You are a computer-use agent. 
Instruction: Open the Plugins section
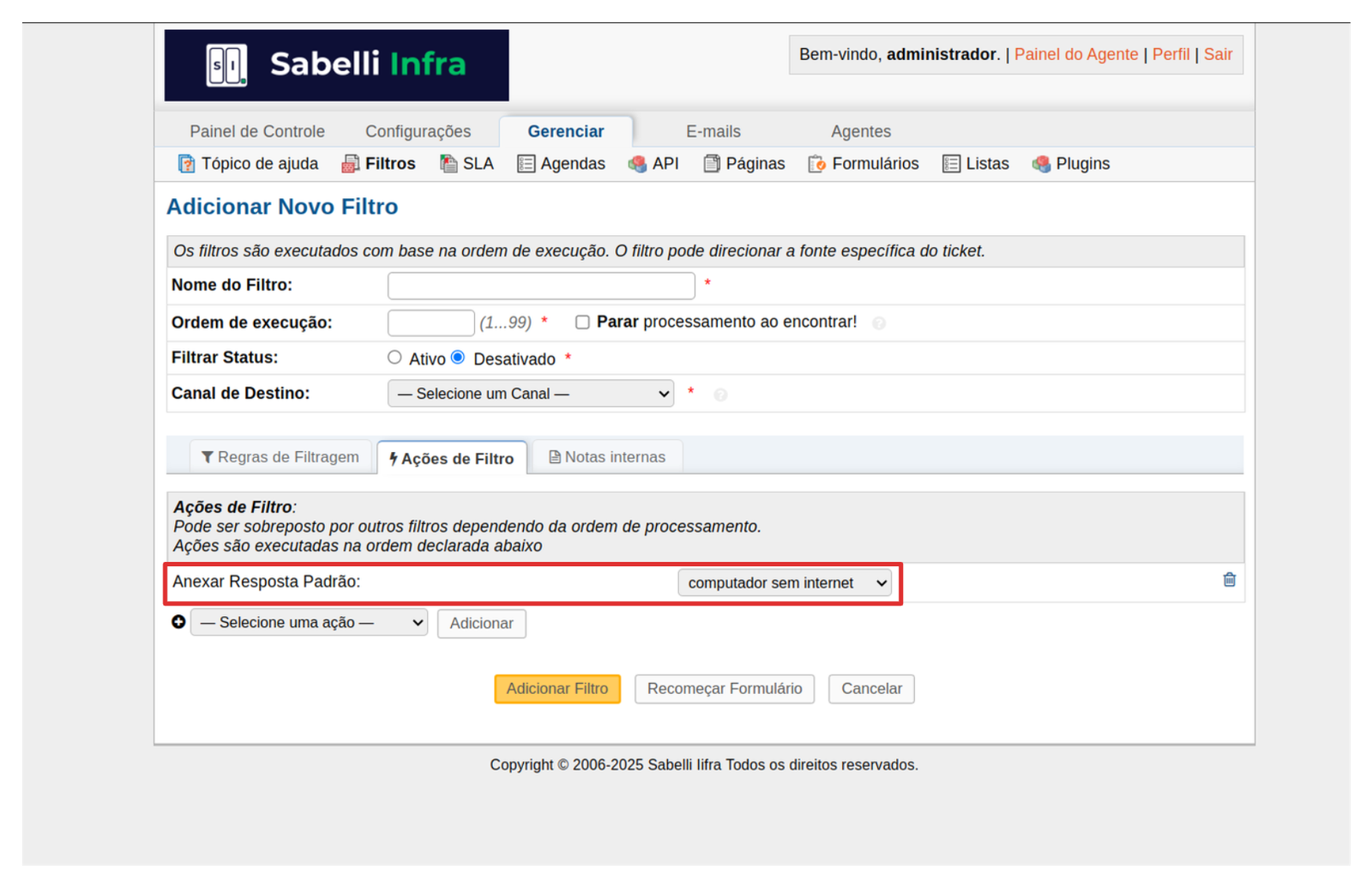[x=1071, y=164]
